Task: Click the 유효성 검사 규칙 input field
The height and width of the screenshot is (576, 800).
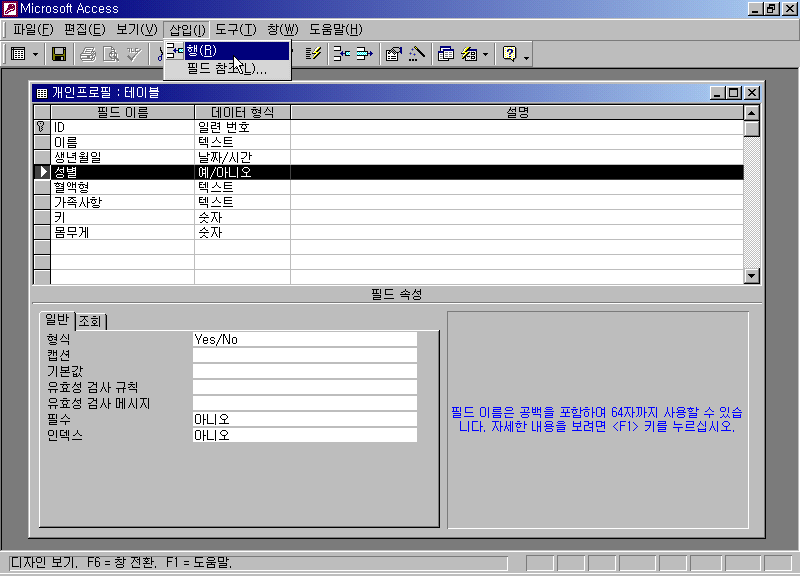Action: tap(305, 387)
